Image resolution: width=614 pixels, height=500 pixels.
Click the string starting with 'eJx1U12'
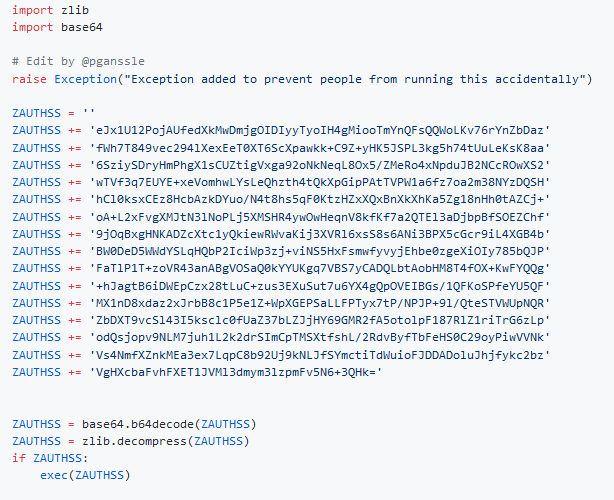click(x=321, y=129)
